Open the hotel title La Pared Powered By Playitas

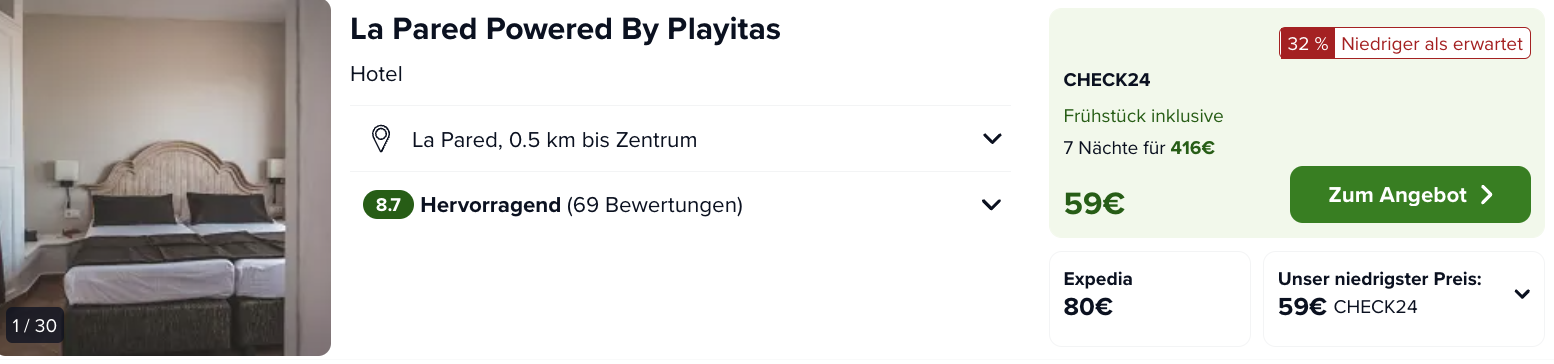click(x=565, y=30)
